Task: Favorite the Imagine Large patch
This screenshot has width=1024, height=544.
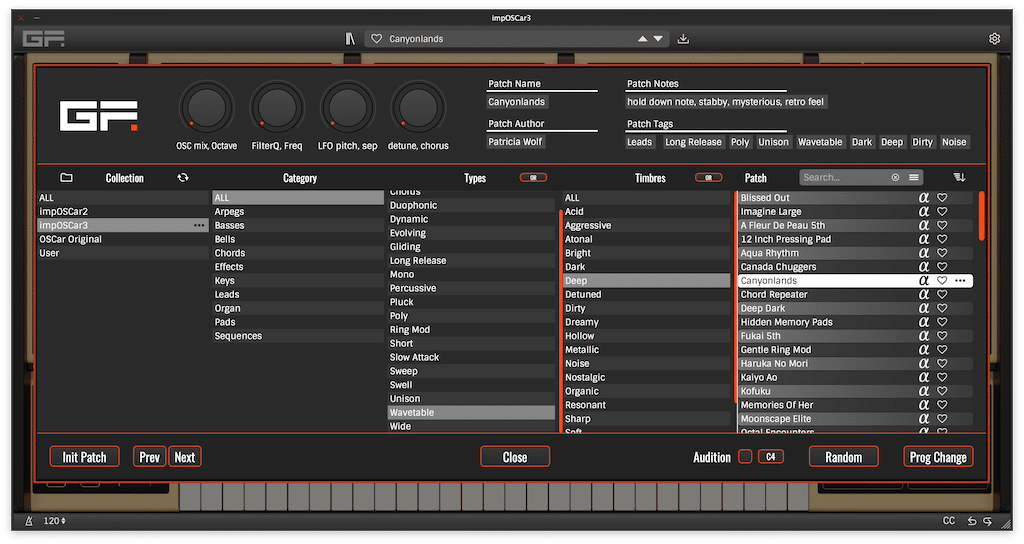Action: [942, 212]
